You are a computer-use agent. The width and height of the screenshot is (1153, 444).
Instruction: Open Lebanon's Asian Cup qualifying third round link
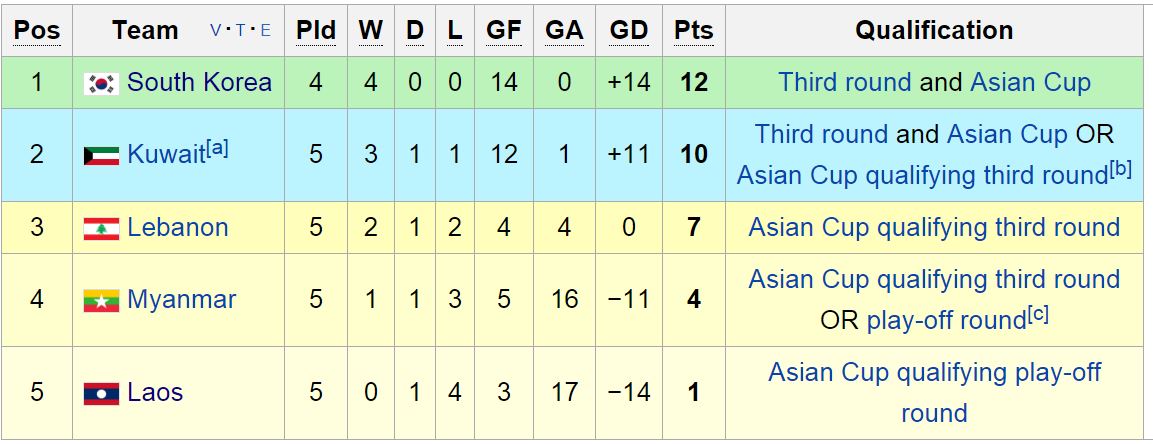pos(934,227)
